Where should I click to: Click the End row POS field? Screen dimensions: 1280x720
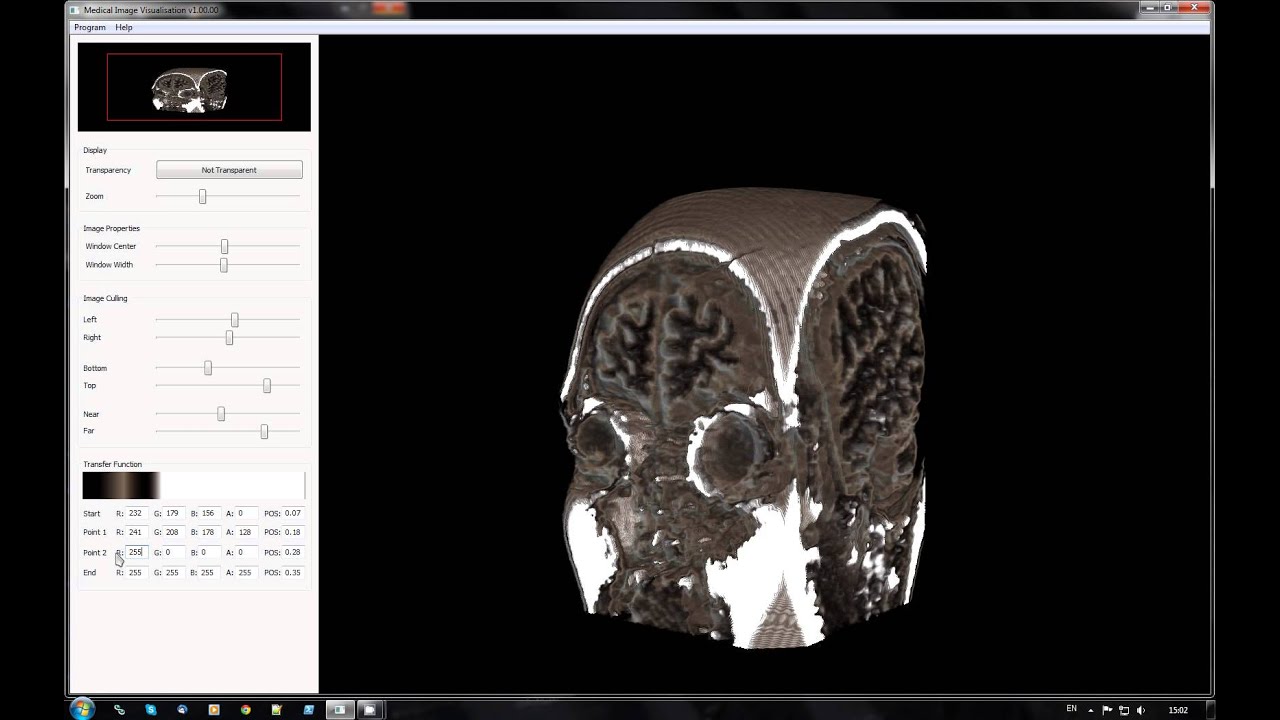[293, 572]
